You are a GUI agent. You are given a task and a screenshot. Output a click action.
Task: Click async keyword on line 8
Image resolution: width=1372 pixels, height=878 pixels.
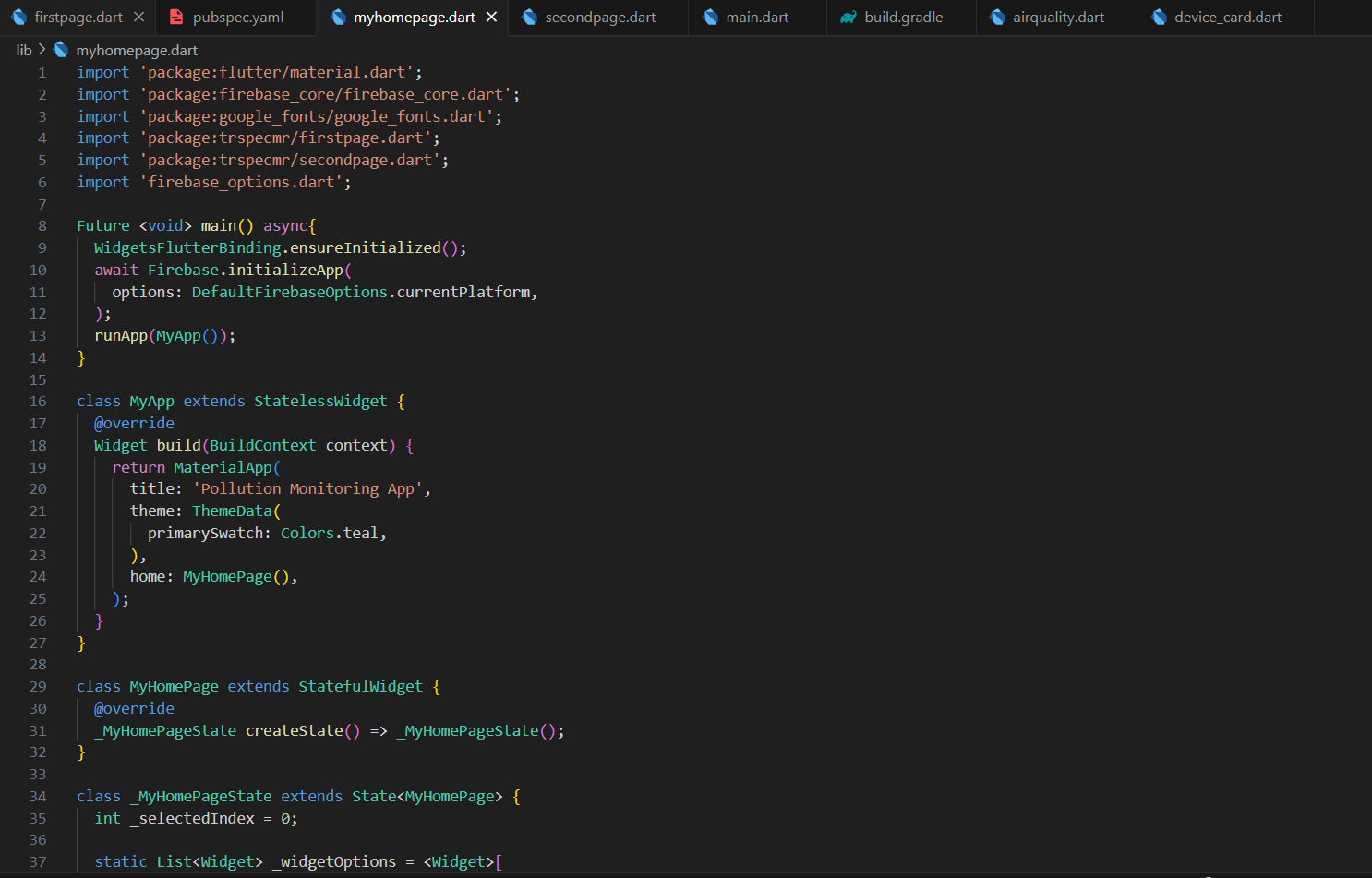click(285, 226)
